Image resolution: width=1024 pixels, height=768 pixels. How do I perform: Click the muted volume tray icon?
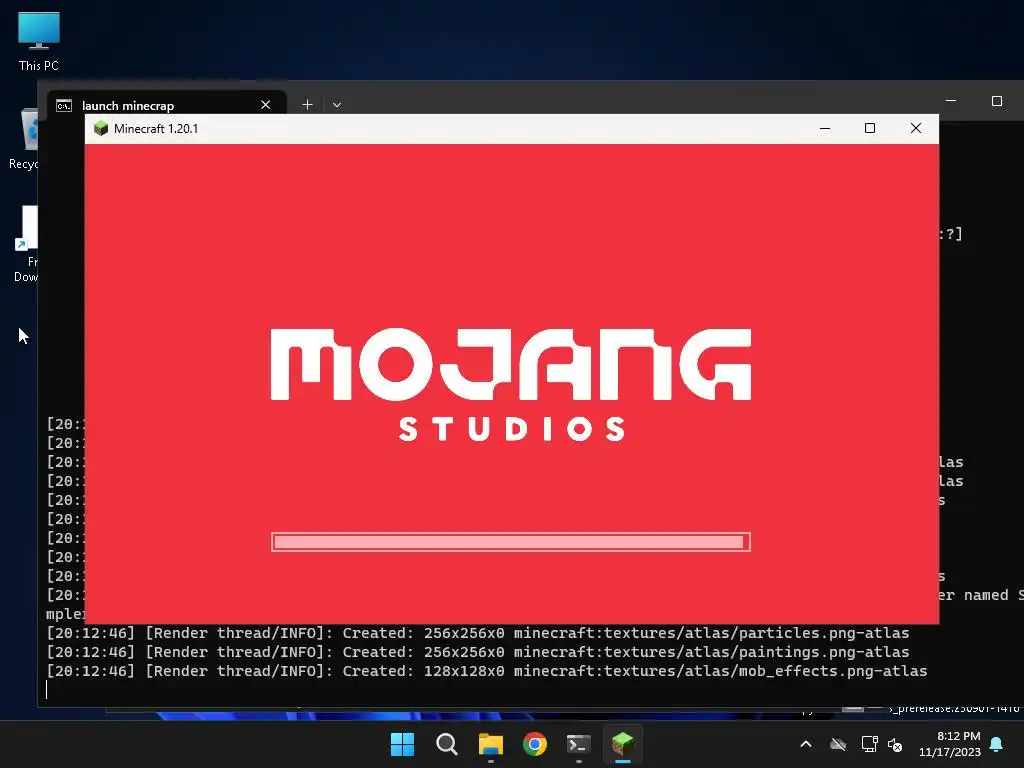tap(895, 744)
